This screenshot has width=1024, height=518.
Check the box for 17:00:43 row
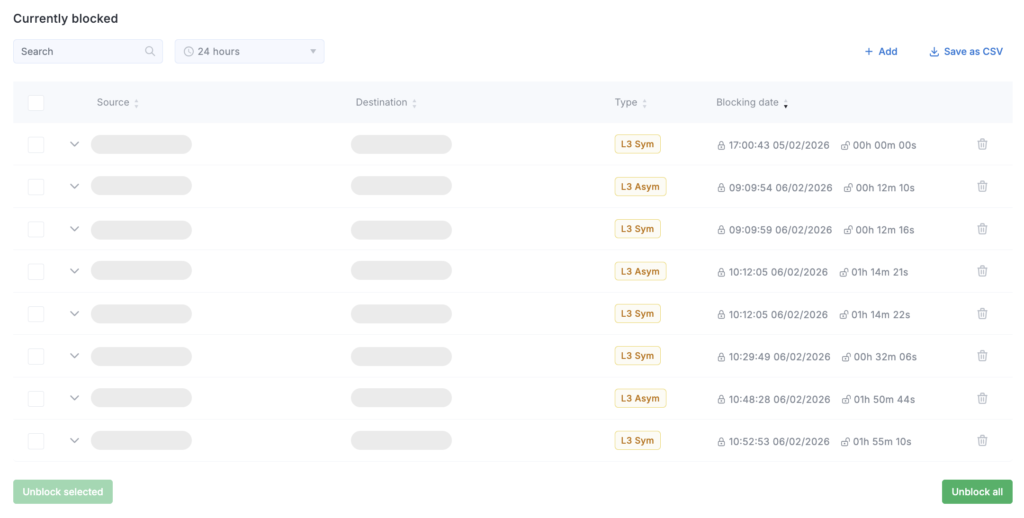coord(36,145)
